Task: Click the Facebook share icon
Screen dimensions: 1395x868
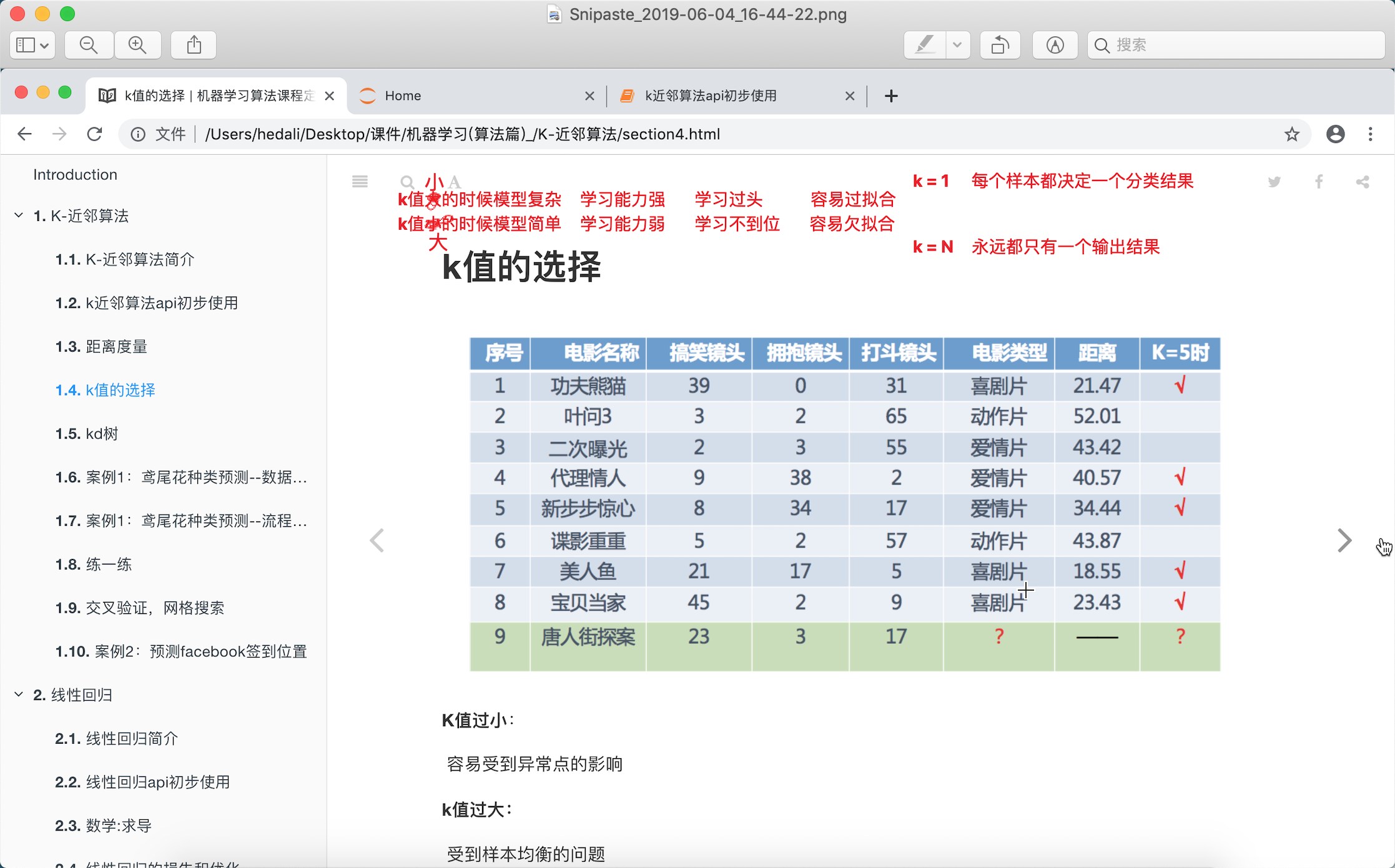Action: coord(1319,182)
